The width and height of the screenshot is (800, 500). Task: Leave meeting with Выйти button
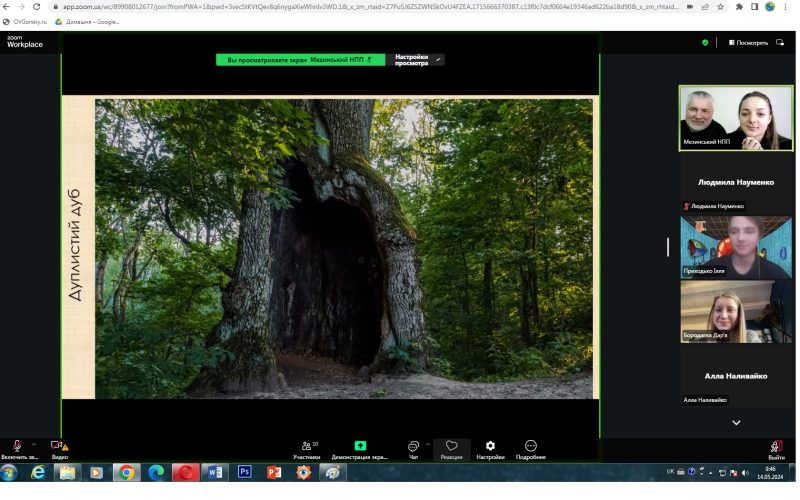pos(776,447)
